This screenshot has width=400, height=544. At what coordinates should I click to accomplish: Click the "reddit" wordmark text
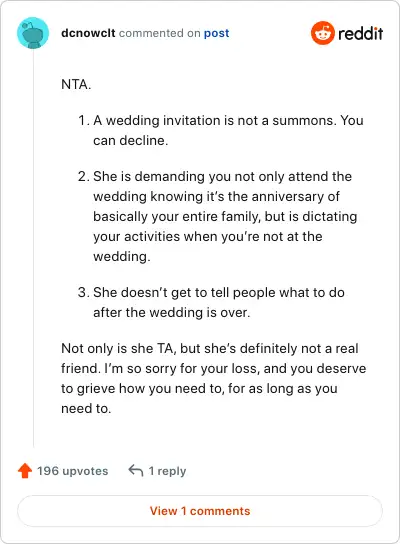coord(360,33)
